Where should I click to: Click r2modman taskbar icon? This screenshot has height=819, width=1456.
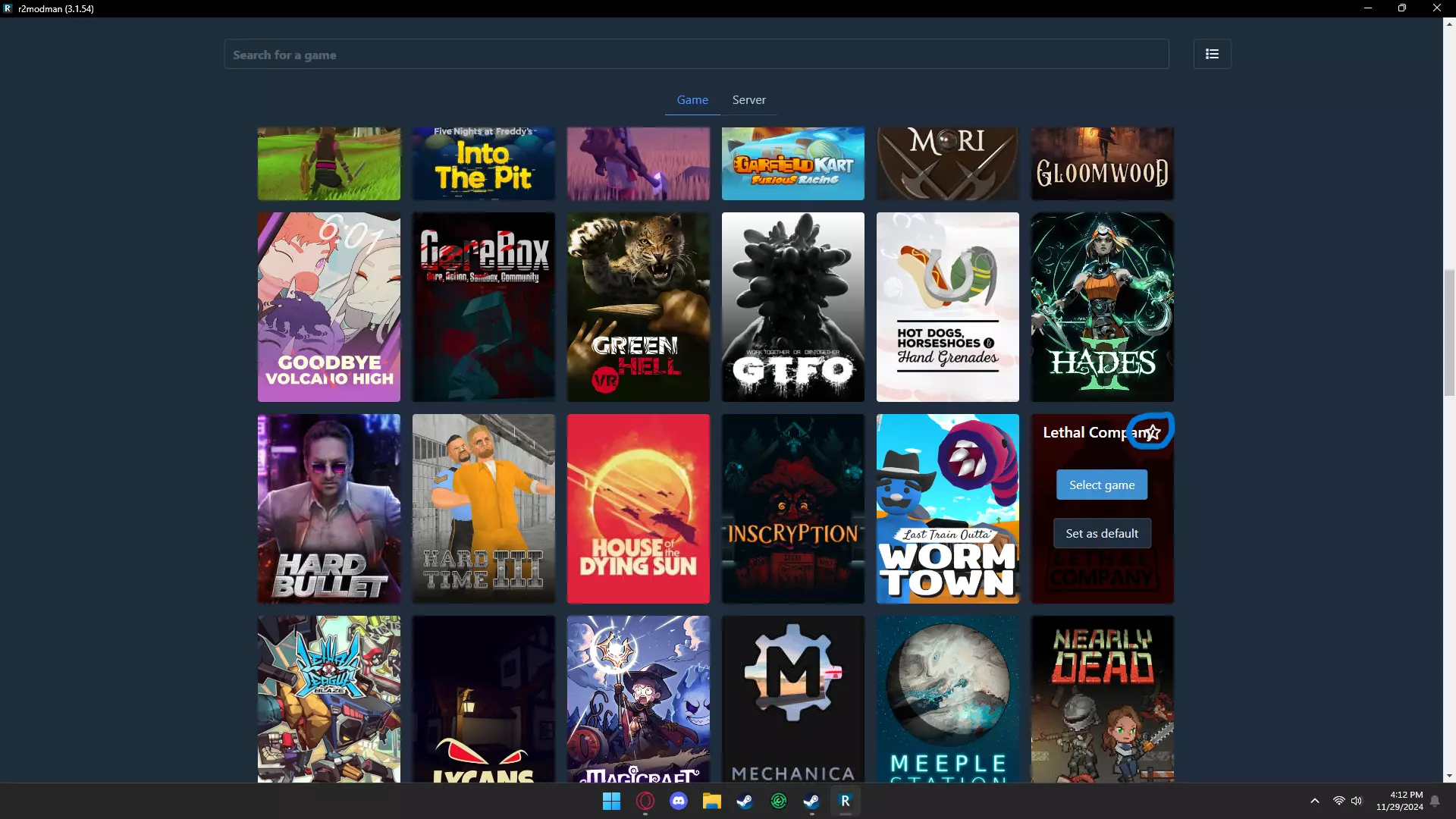(845, 801)
